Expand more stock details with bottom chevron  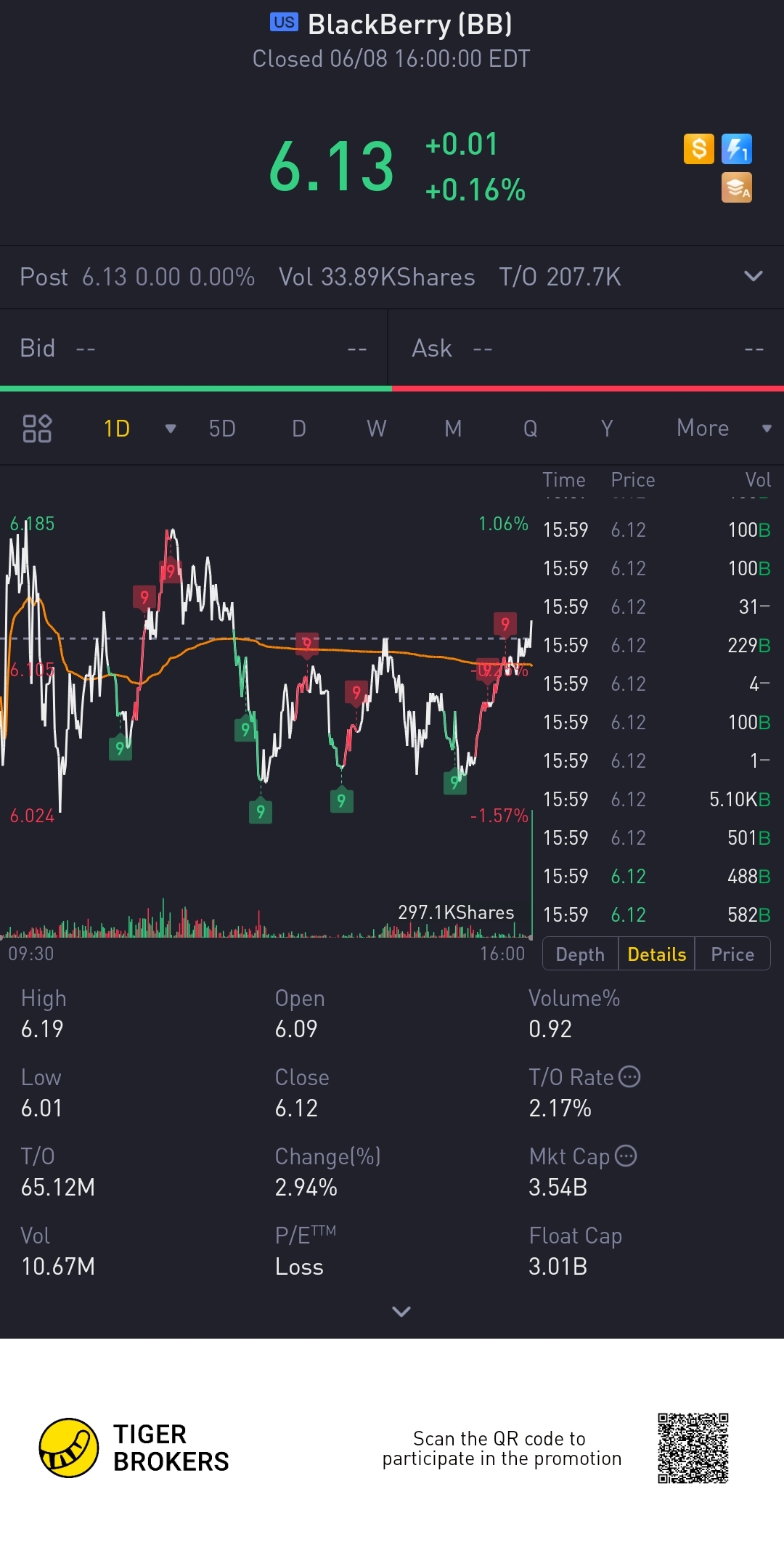pyautogui.click(x=401, y=1311)
